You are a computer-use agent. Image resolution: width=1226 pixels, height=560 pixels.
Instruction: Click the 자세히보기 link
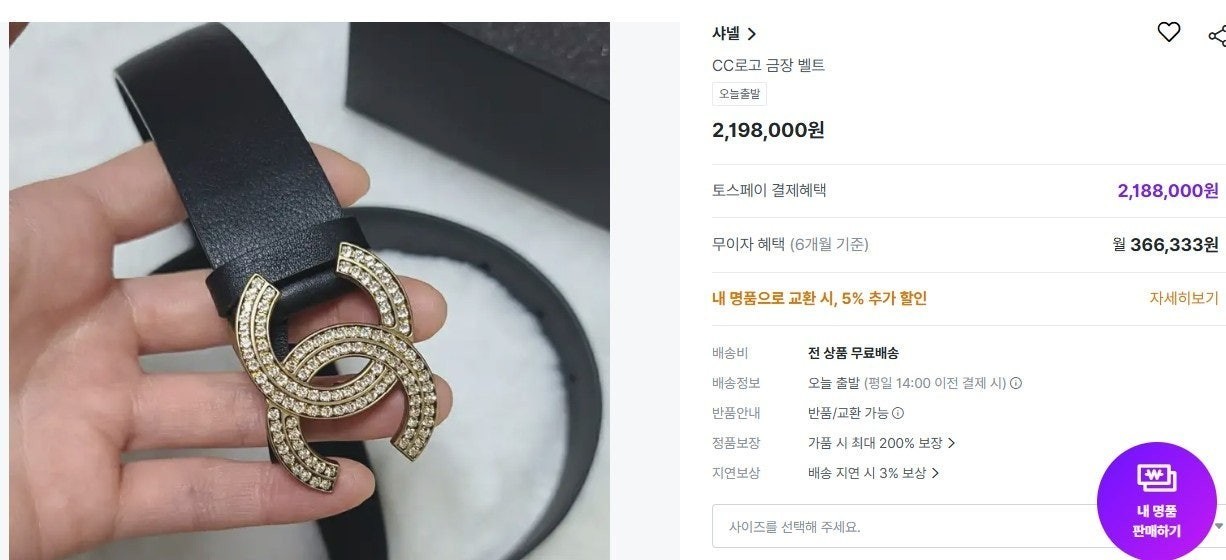1184,298
